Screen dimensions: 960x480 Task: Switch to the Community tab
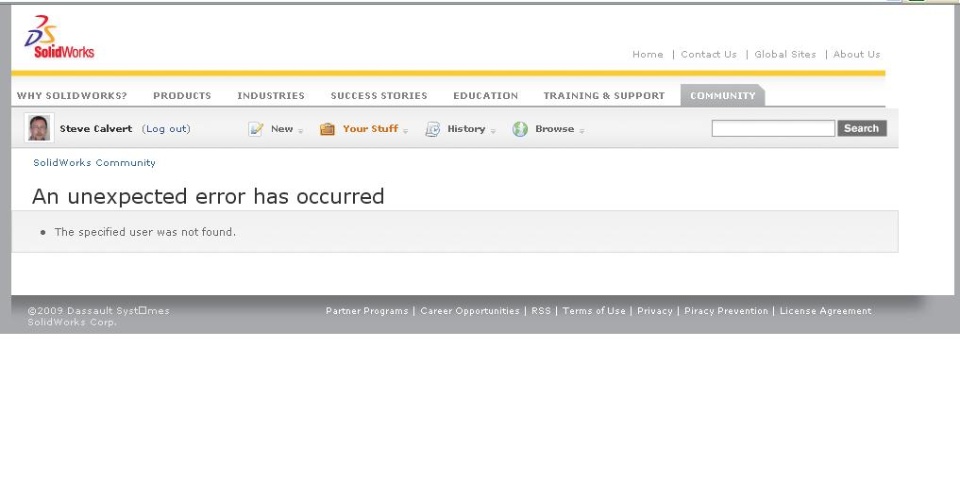(722, 96)
